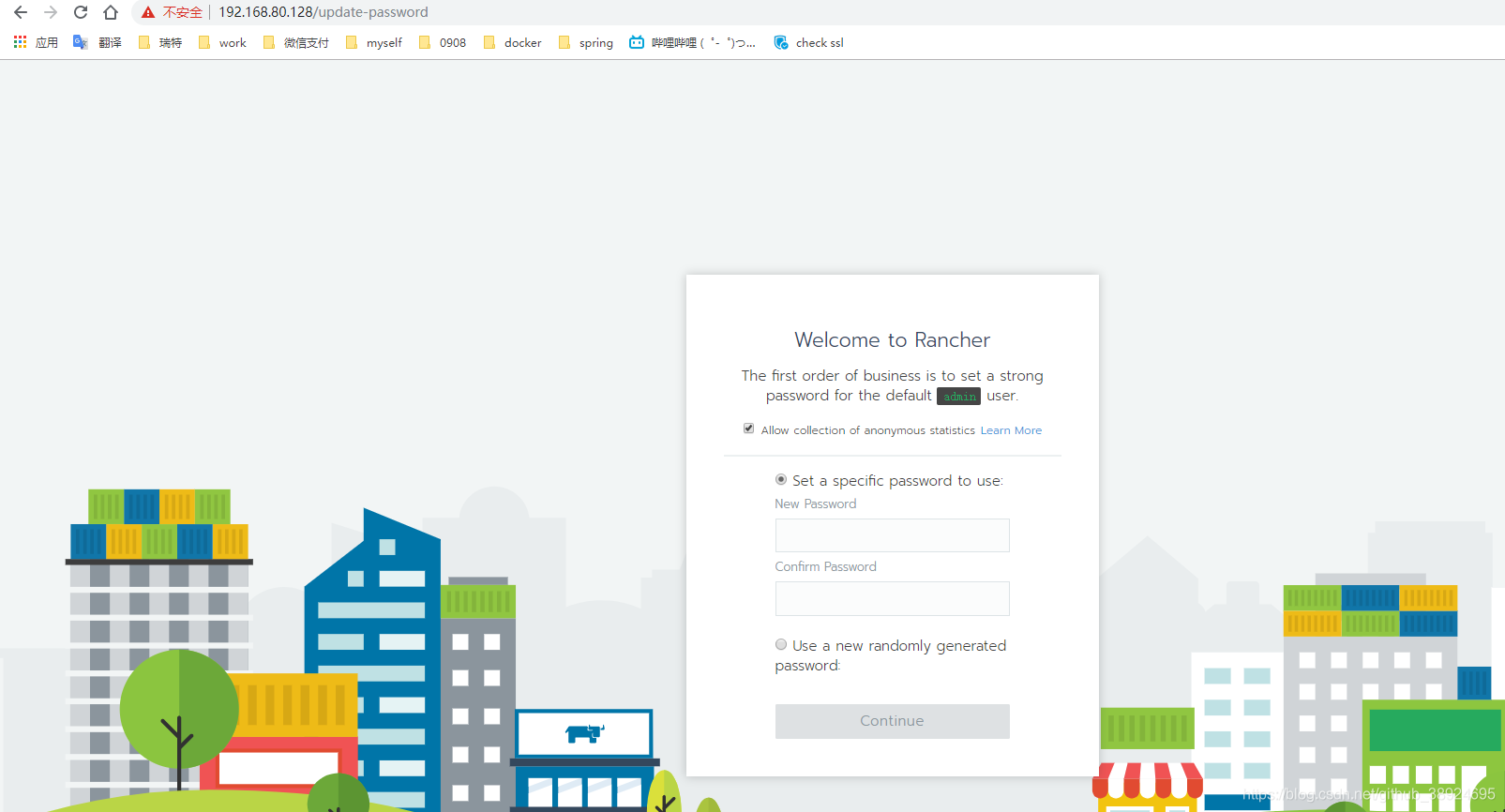Reload the page with the refresh icon
The height and width of the screenshot is (812, 1505).
[x=81, y=12]
